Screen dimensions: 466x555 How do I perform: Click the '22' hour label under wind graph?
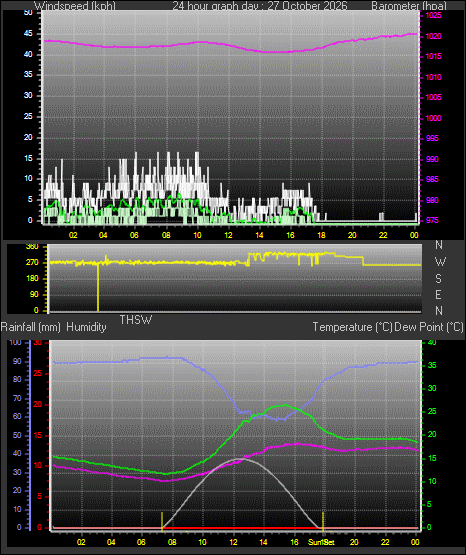click(x=383, y=235)
